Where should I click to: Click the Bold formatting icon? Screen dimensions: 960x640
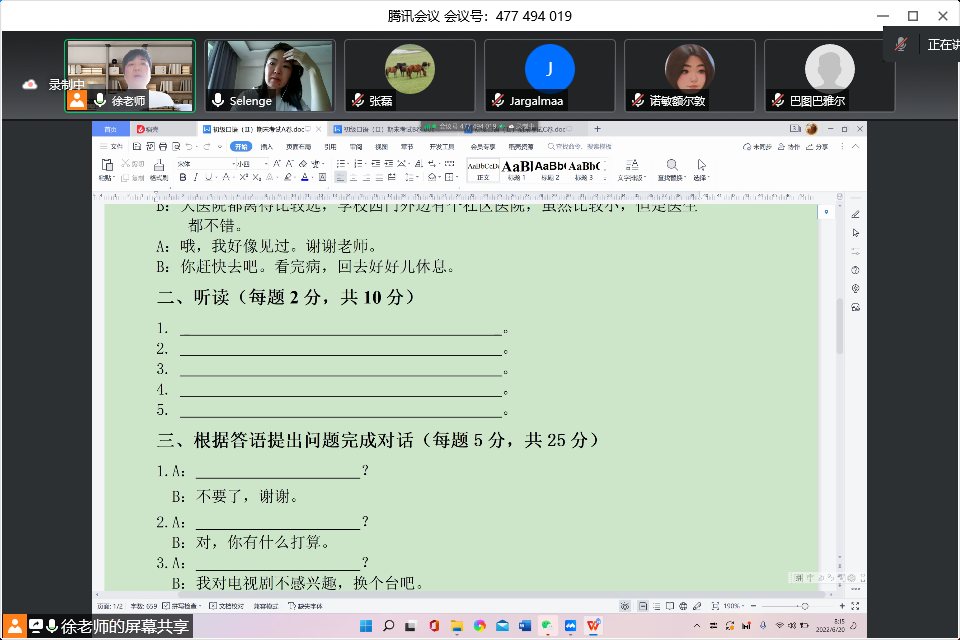click(x=183, y=177)
